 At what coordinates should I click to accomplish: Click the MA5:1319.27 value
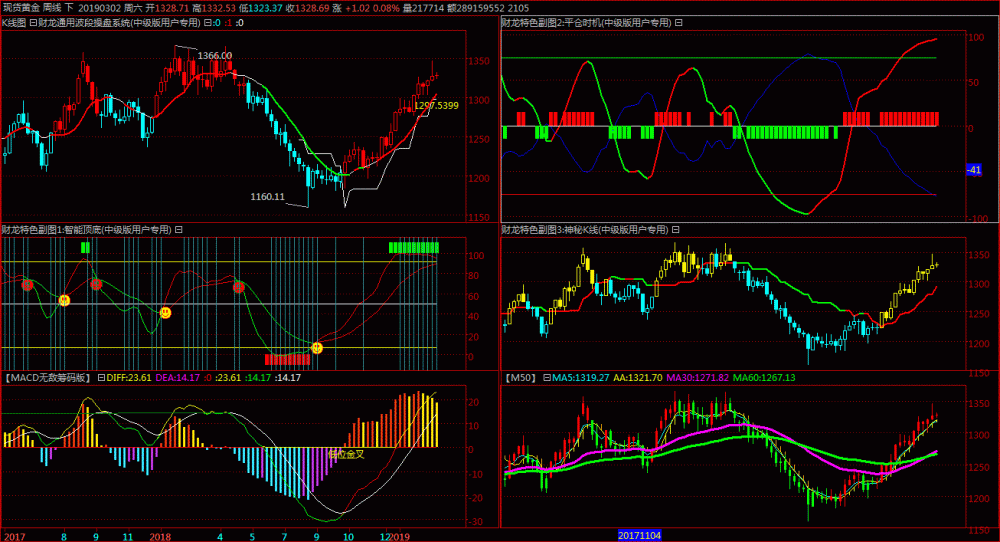[x=580, y=377]
